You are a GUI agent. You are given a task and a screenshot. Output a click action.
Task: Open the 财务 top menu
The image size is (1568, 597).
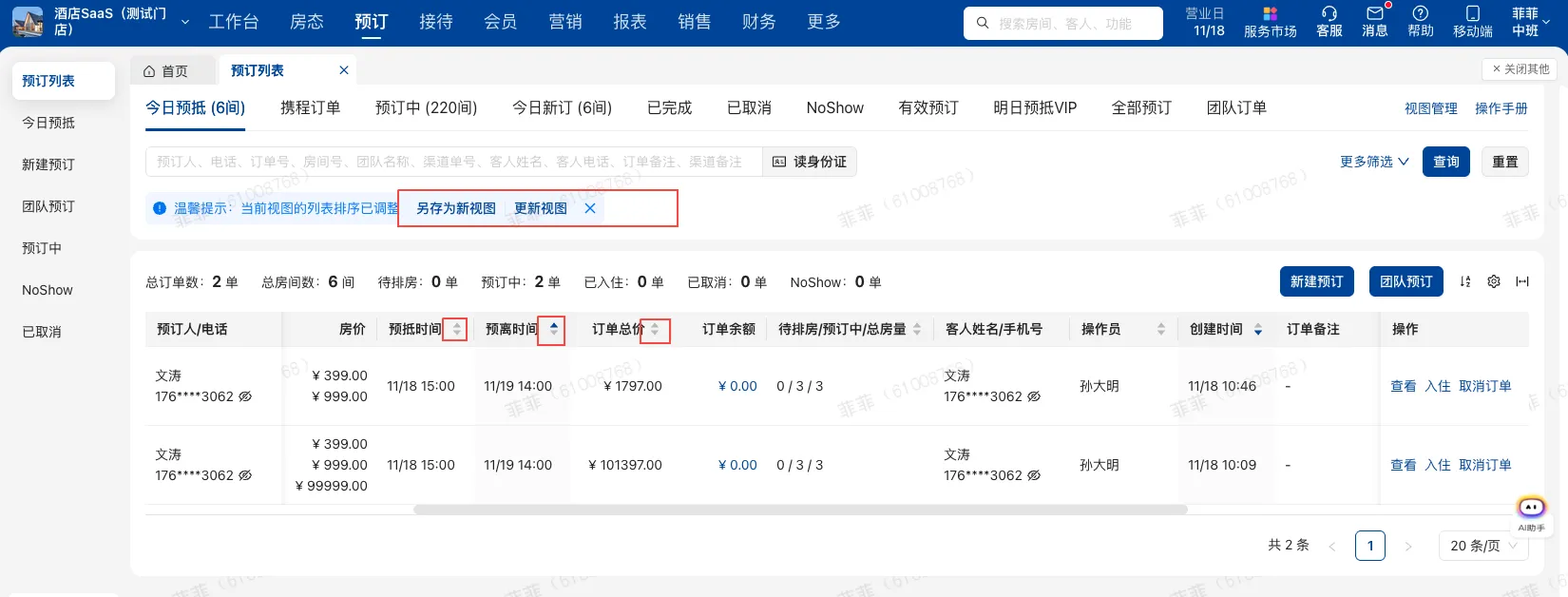click(759, 22)
